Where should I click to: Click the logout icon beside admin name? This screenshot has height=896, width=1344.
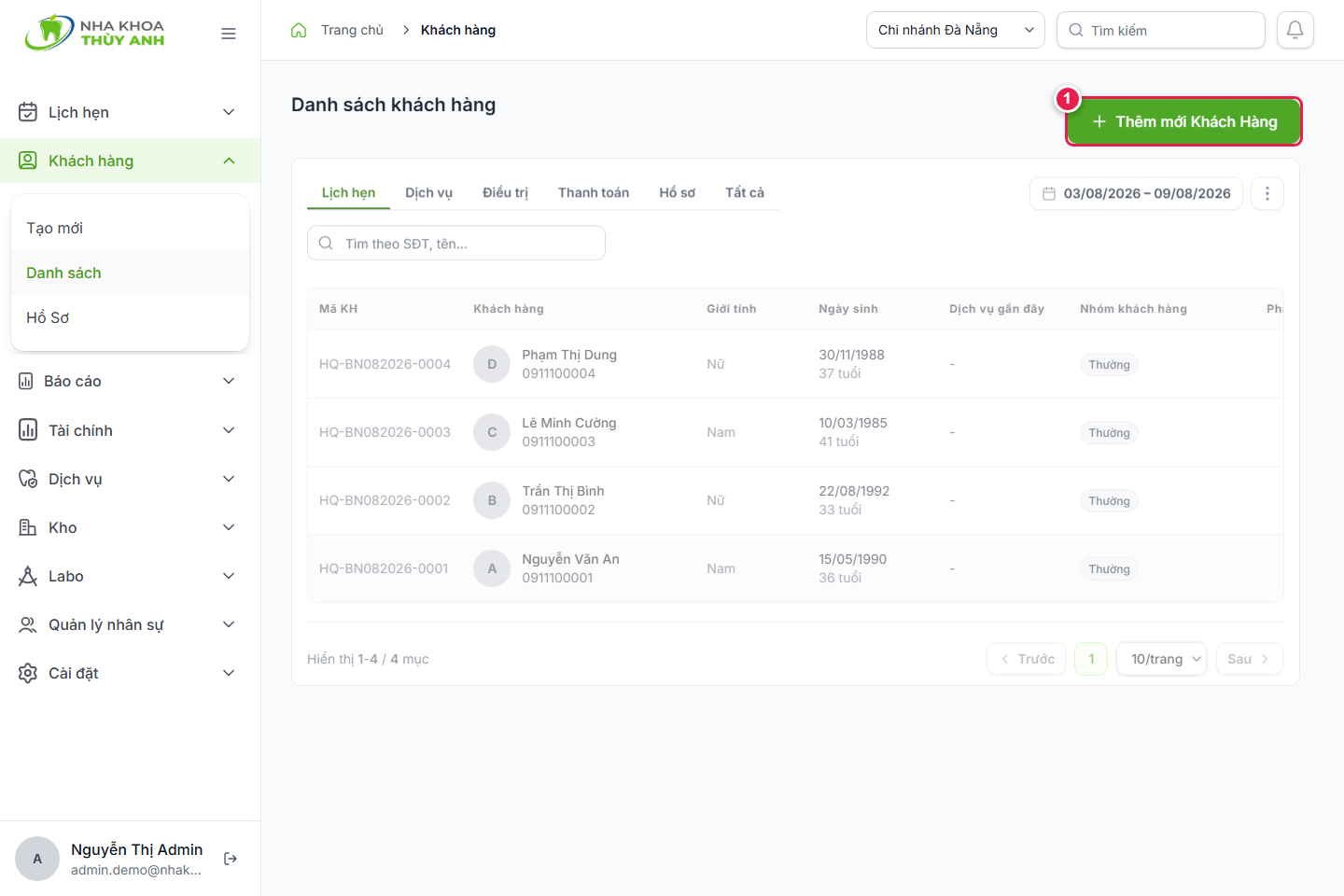[231, 859]
